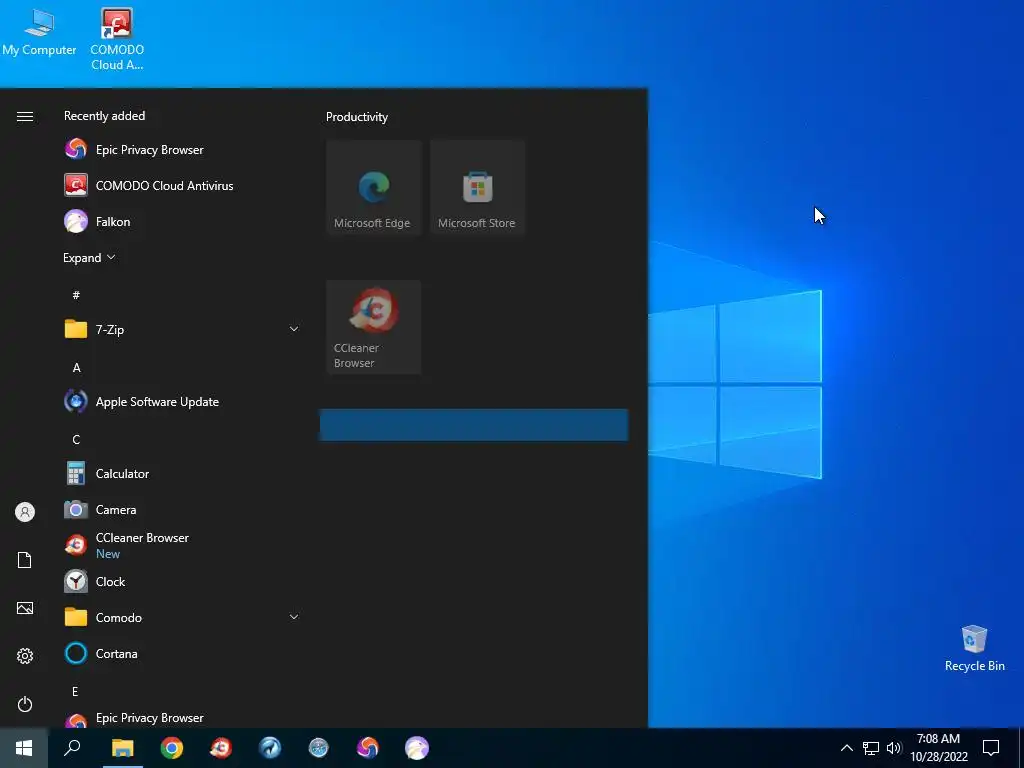Open Settings gear in Start sidebar
This screenshot has height=768, width=1024.
click(25, 656)
